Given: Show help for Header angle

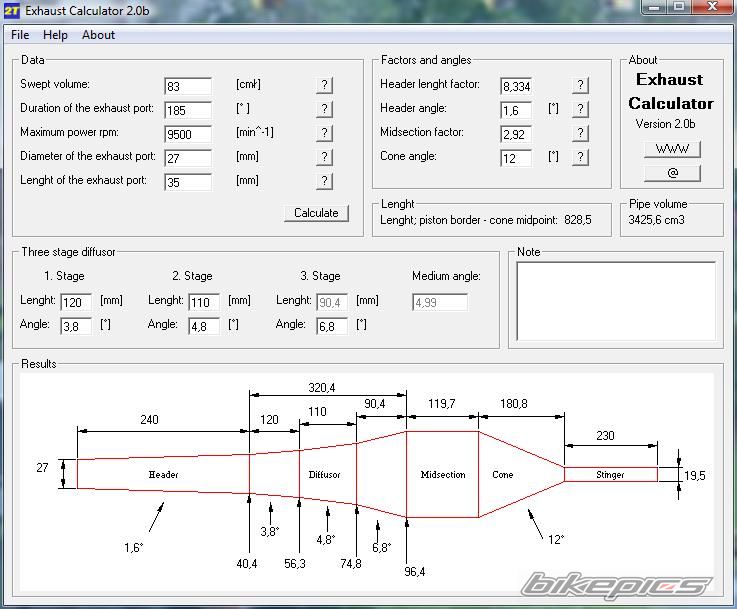Looking at the screenshot, I should tap(580, 109).
